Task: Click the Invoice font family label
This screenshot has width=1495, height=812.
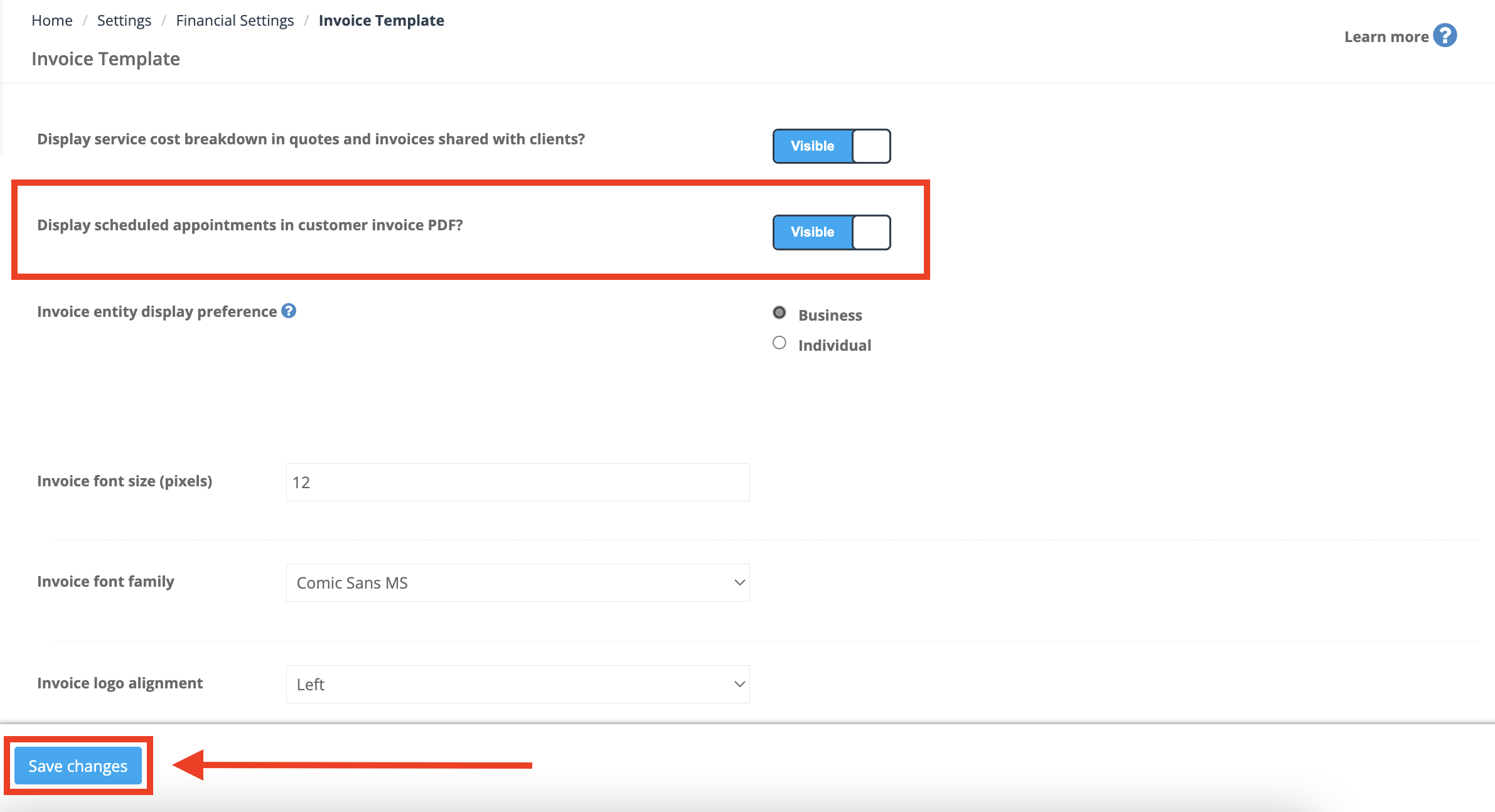Action: [x=105, y=582]
